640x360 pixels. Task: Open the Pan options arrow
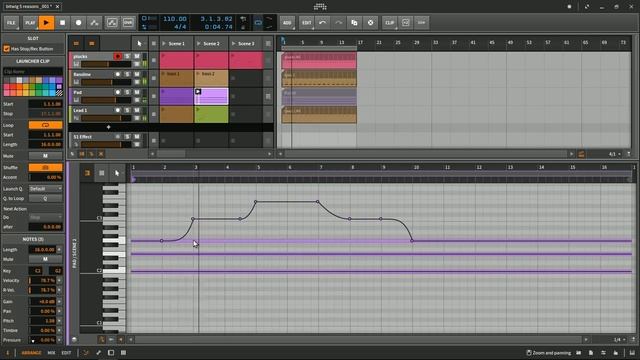pos(59,311)
